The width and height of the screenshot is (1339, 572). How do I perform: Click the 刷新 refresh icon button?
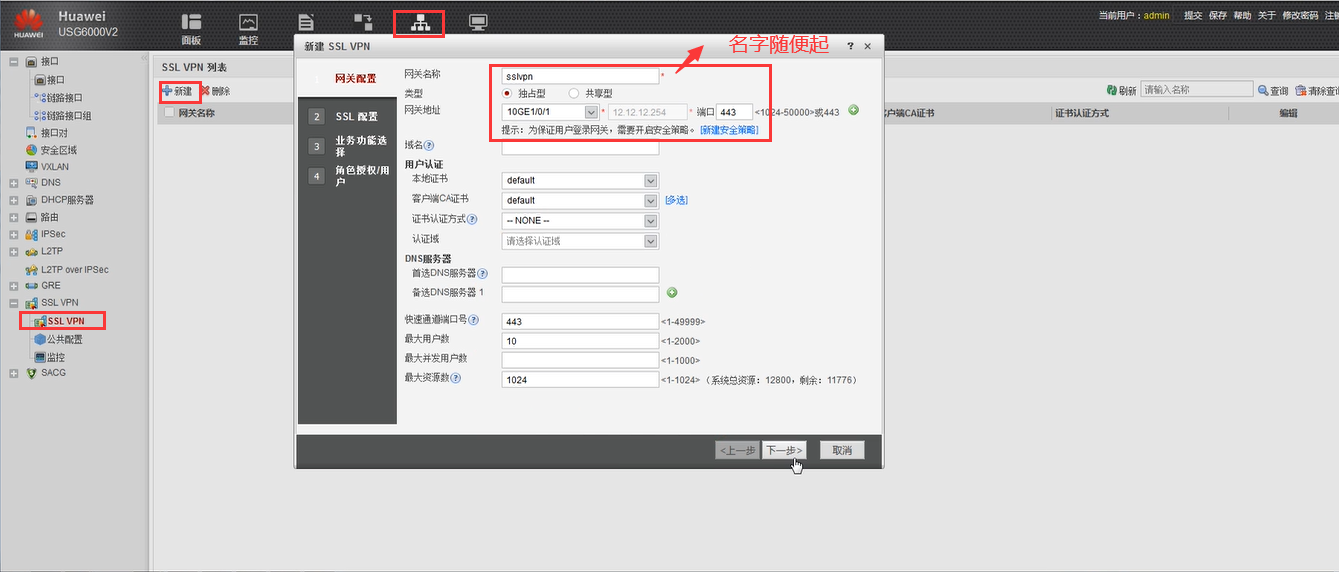tap(1121, 91)
